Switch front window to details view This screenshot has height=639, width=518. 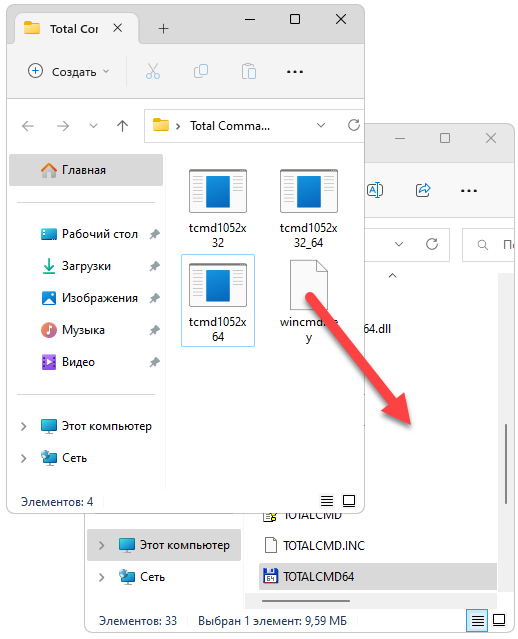pyautogui.click(x=327, y=500)
